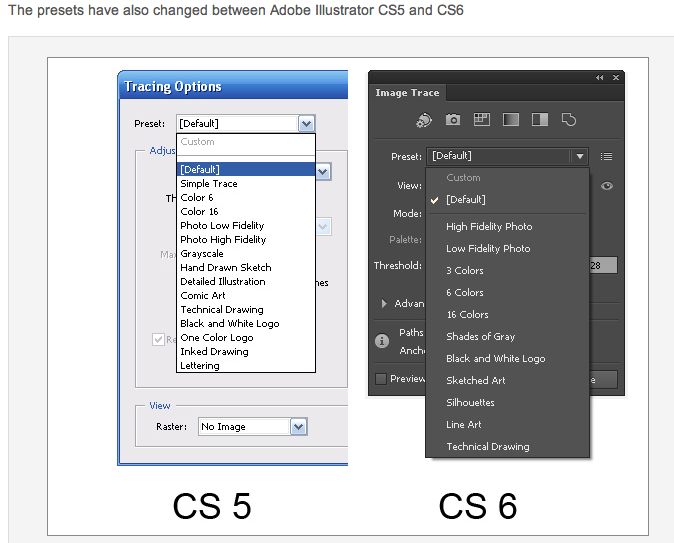Click the Trace button in Image Trace

click(603, 380)
